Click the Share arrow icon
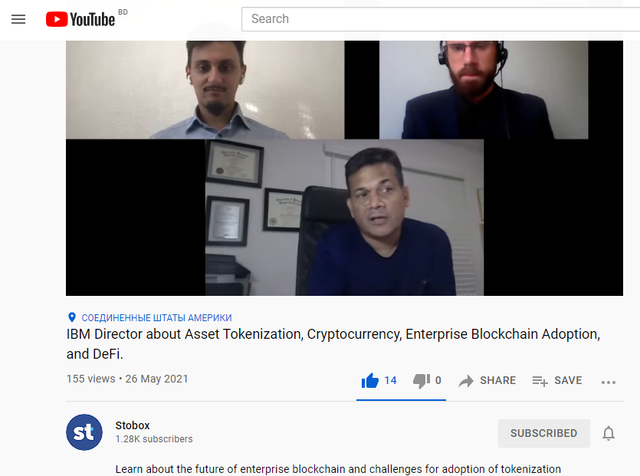This screenshot has height=476, width=640. 466,381
